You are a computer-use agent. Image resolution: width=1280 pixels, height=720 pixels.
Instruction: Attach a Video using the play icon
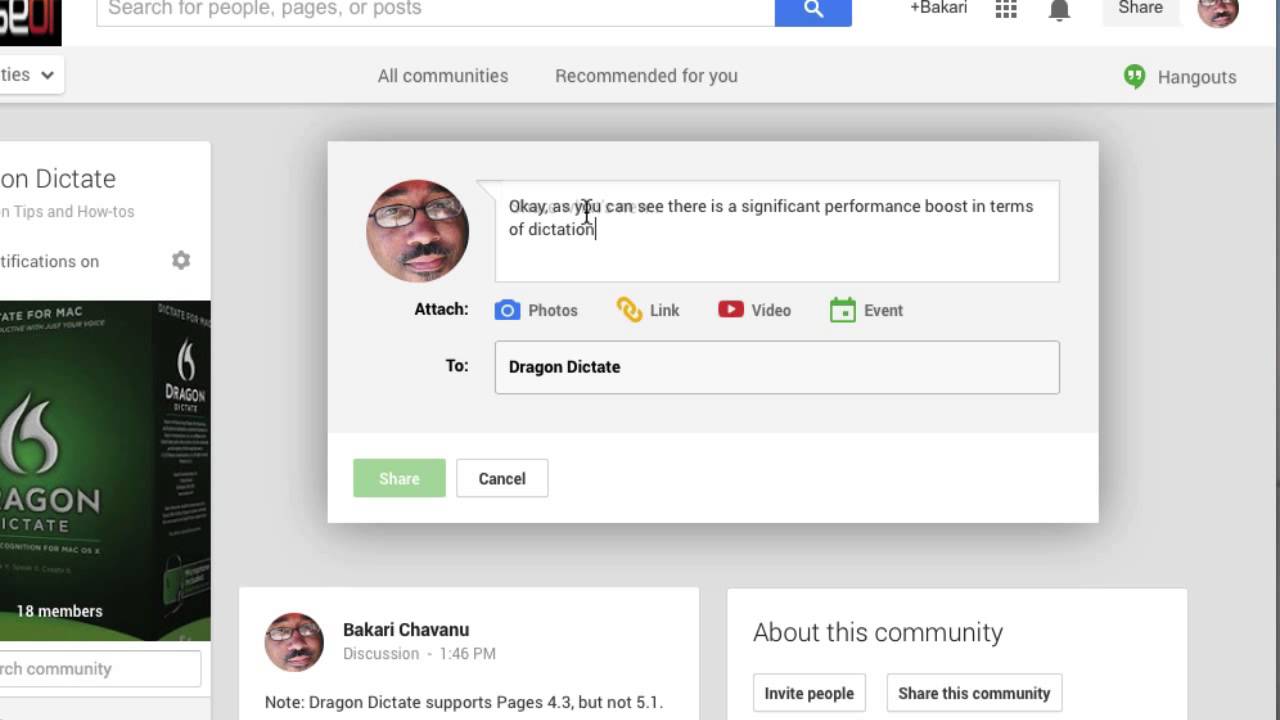730,309
